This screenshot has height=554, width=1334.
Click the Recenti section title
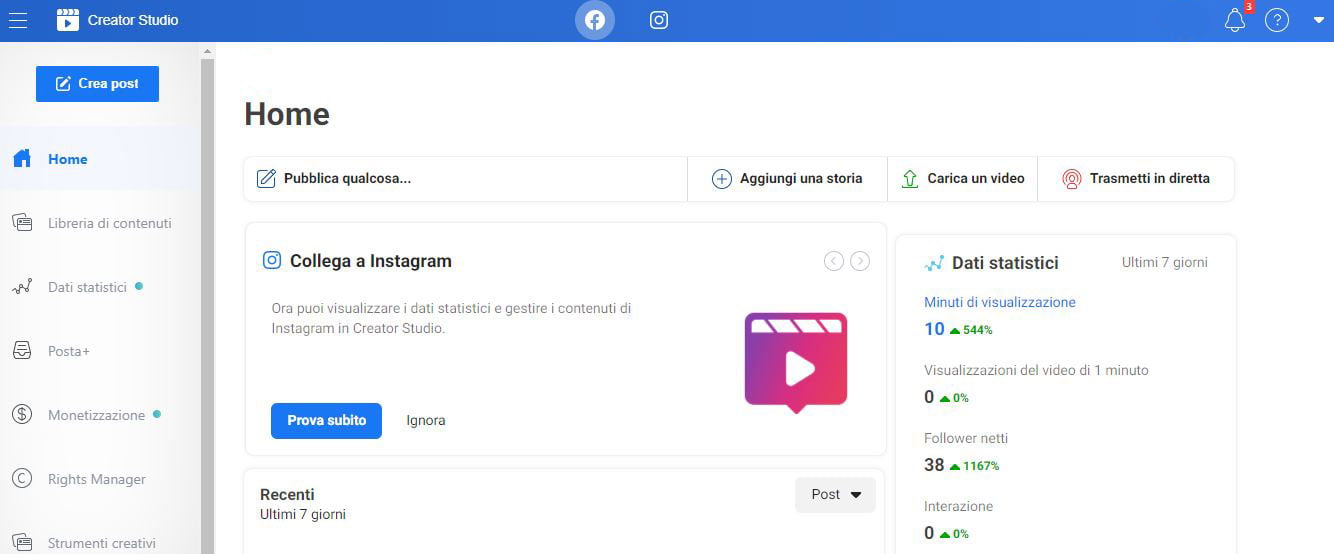click(287, 494)
